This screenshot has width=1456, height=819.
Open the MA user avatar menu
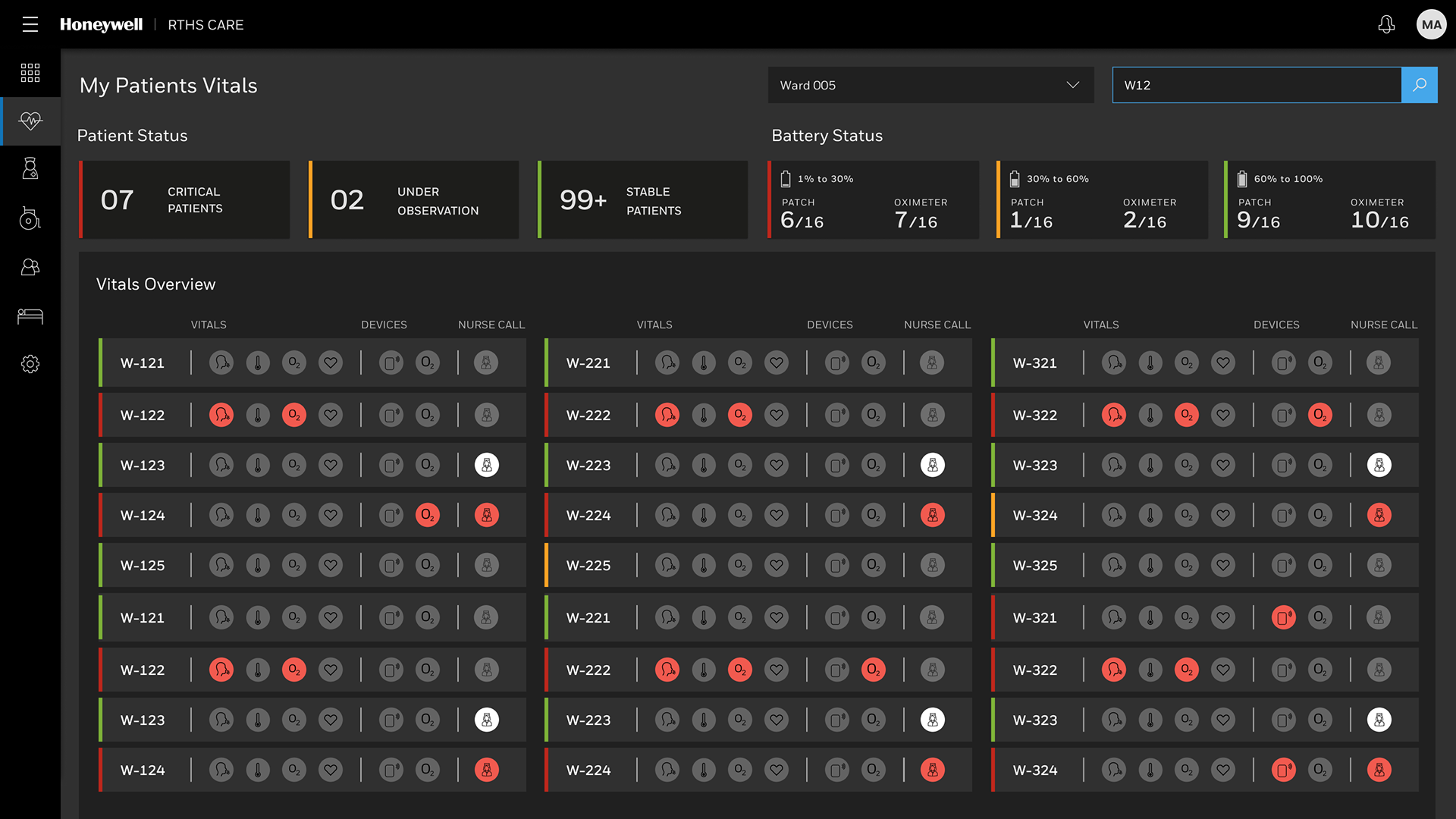point(1431,24)
